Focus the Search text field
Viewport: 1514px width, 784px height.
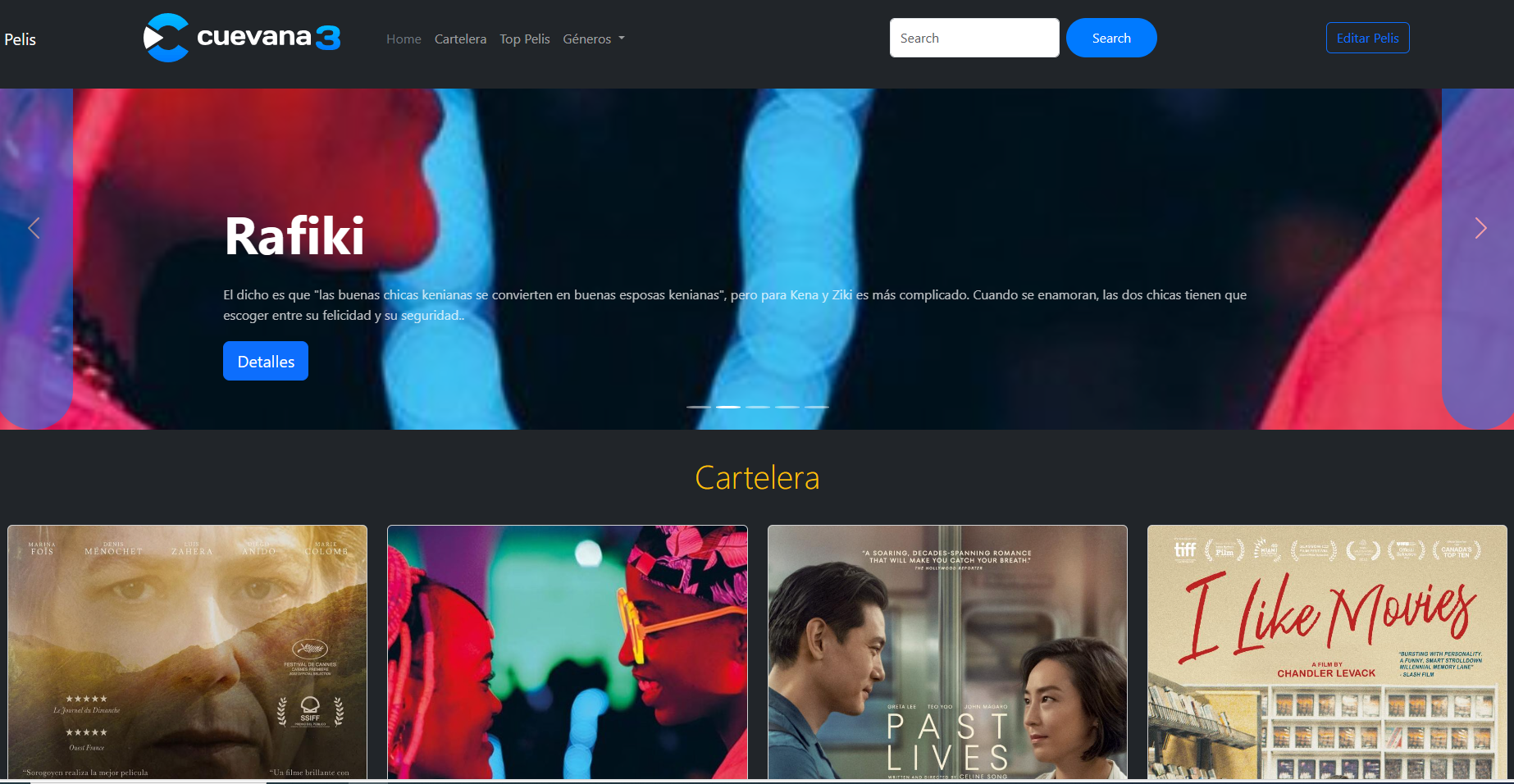[x=974, y=38]
